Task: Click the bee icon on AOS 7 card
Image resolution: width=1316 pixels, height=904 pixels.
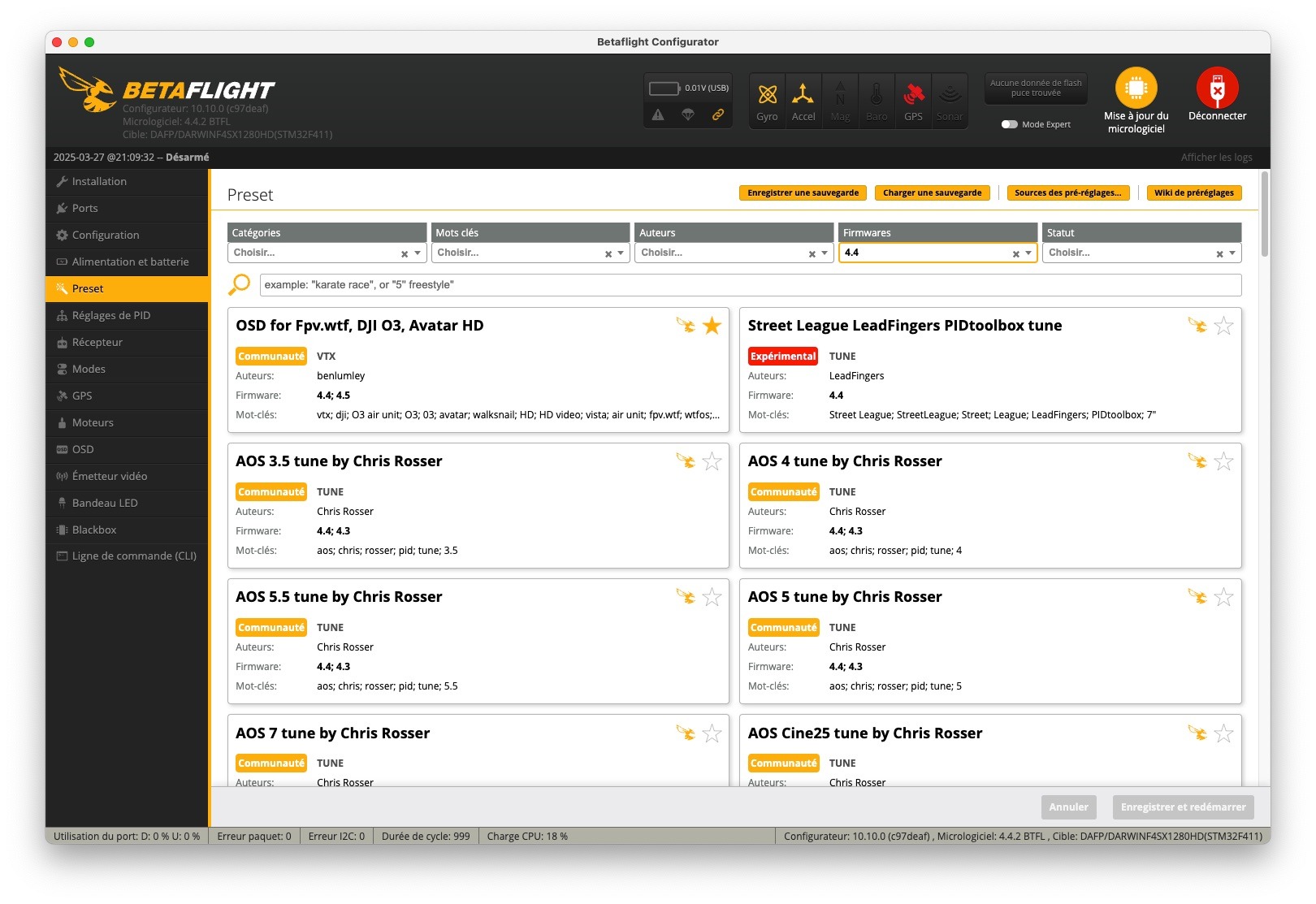Action: click(686, 733)
